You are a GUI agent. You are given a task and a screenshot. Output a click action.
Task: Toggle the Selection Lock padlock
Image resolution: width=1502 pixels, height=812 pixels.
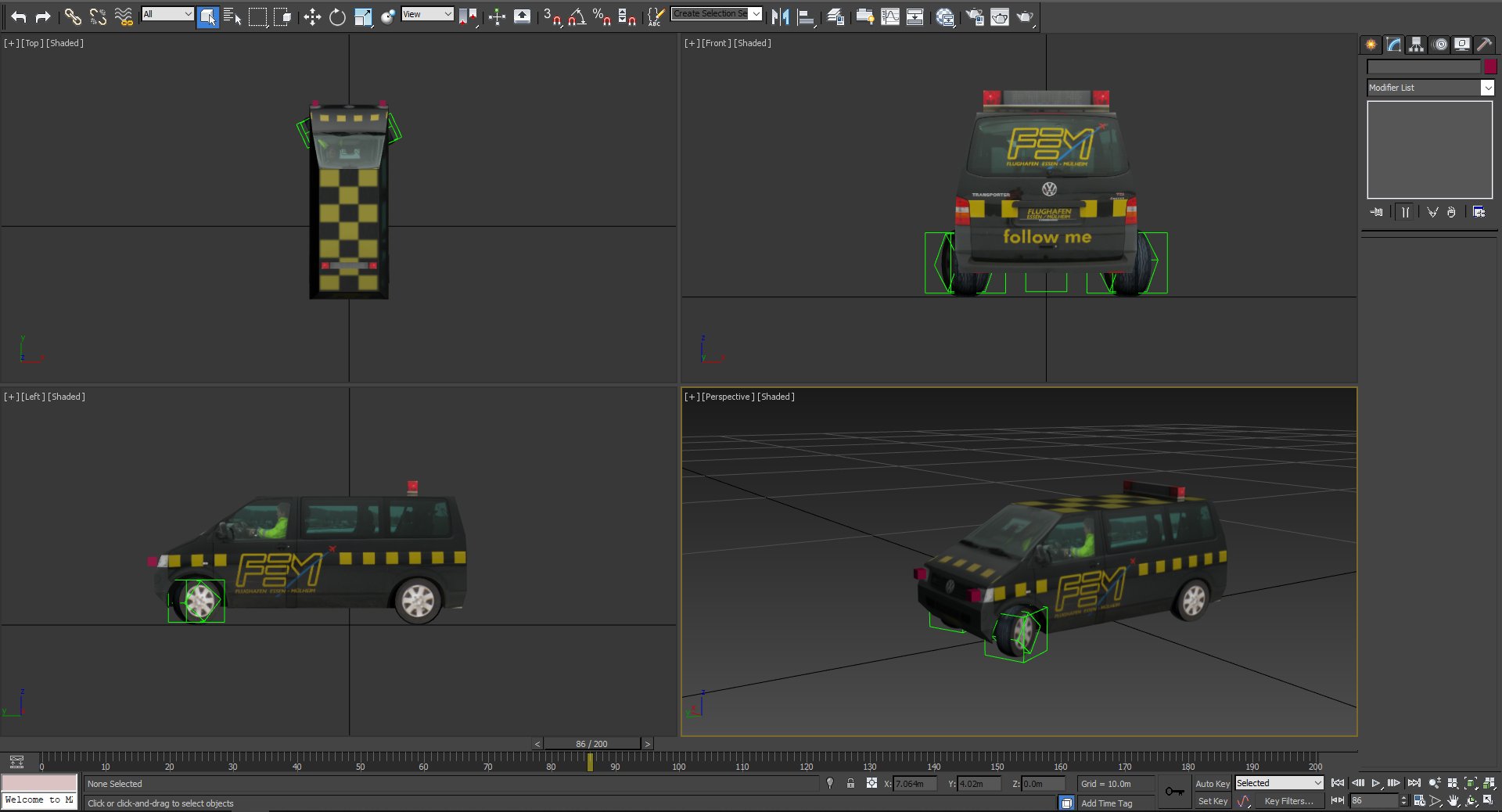(x=850, y=783)
